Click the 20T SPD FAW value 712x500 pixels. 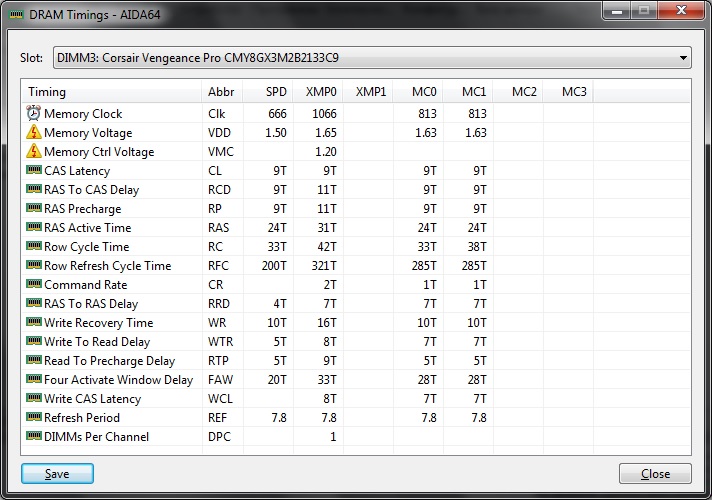click(x=277, y=380)
